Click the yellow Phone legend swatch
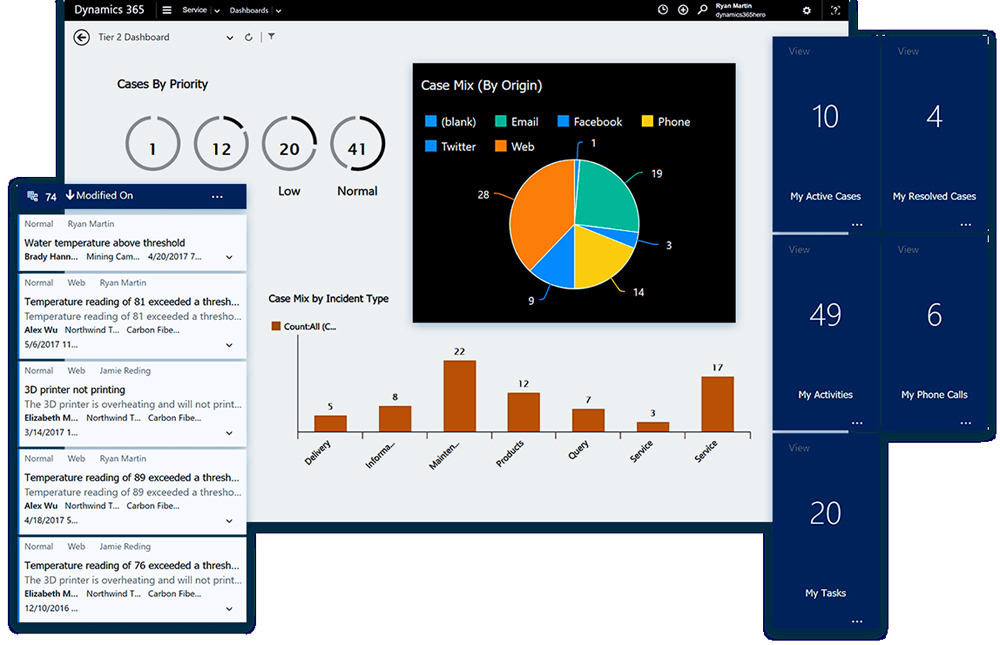This screenshot has height=645, width=1000. (647, 121)
